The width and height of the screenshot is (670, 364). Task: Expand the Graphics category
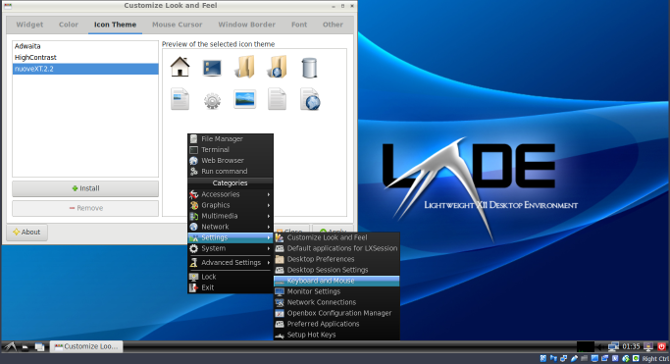pos(230,205)
